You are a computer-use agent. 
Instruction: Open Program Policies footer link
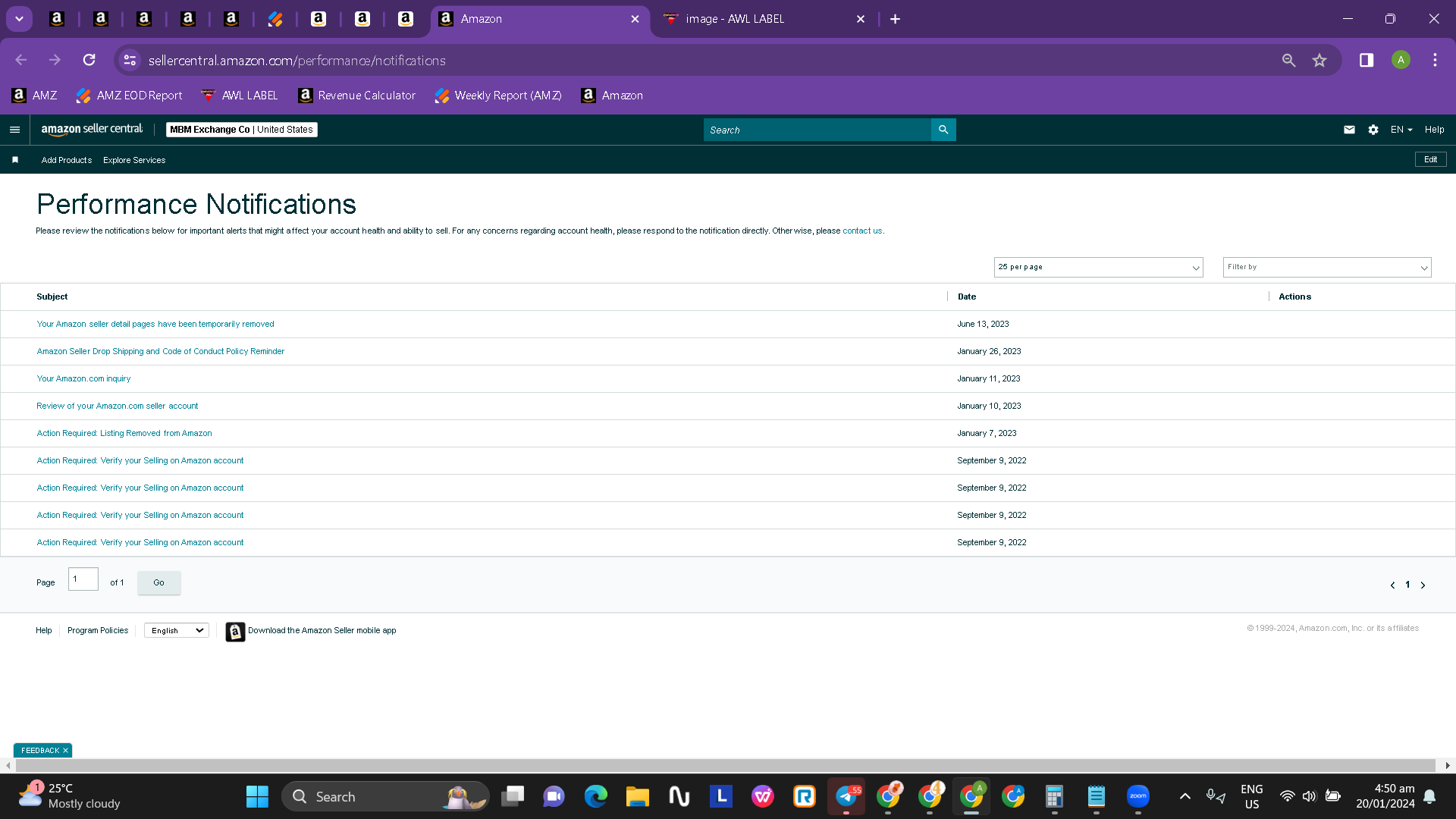click(98, 631)
